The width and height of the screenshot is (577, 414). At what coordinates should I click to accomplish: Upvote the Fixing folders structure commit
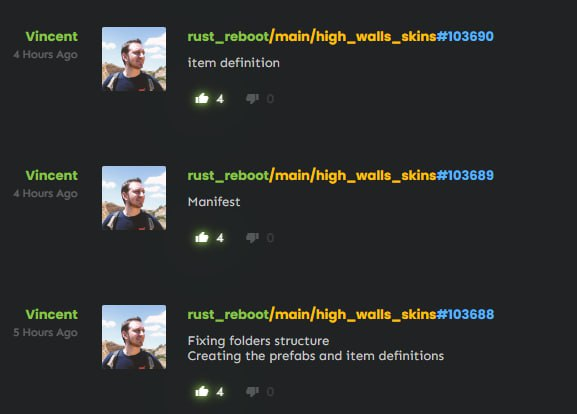(x=202, y=391)
